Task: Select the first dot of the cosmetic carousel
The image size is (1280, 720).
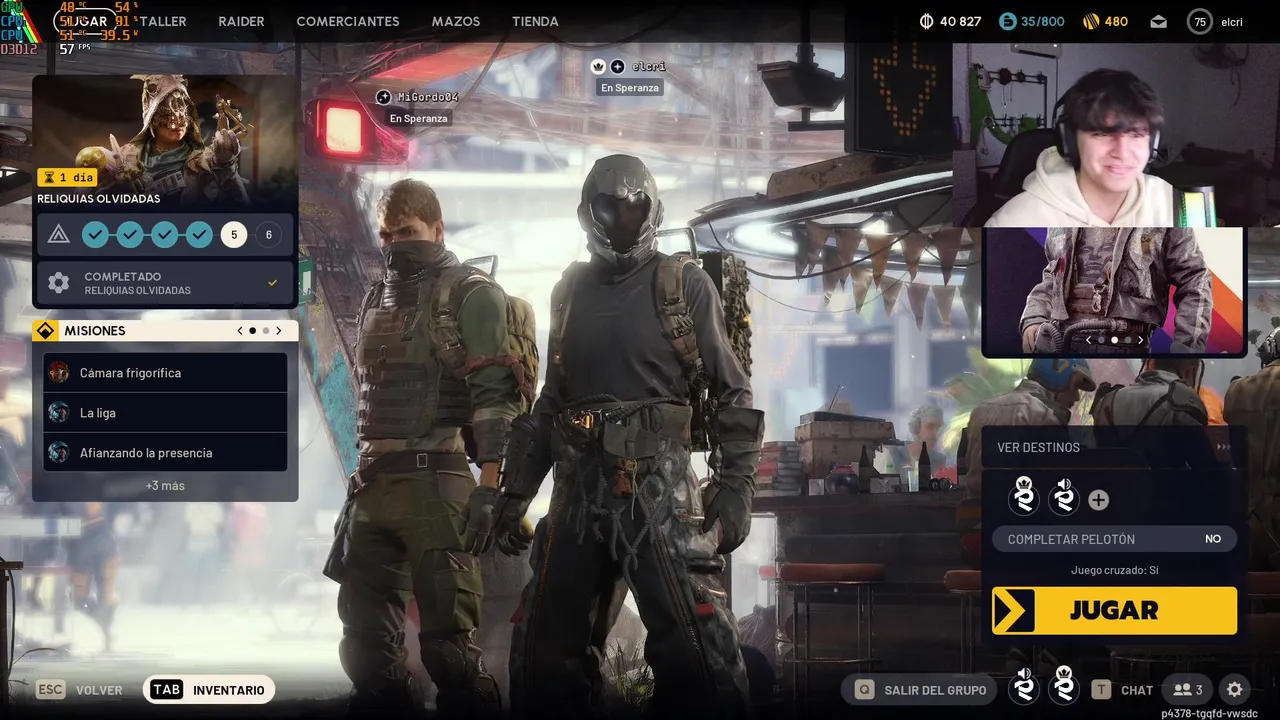Action: tap(1102, 340)
